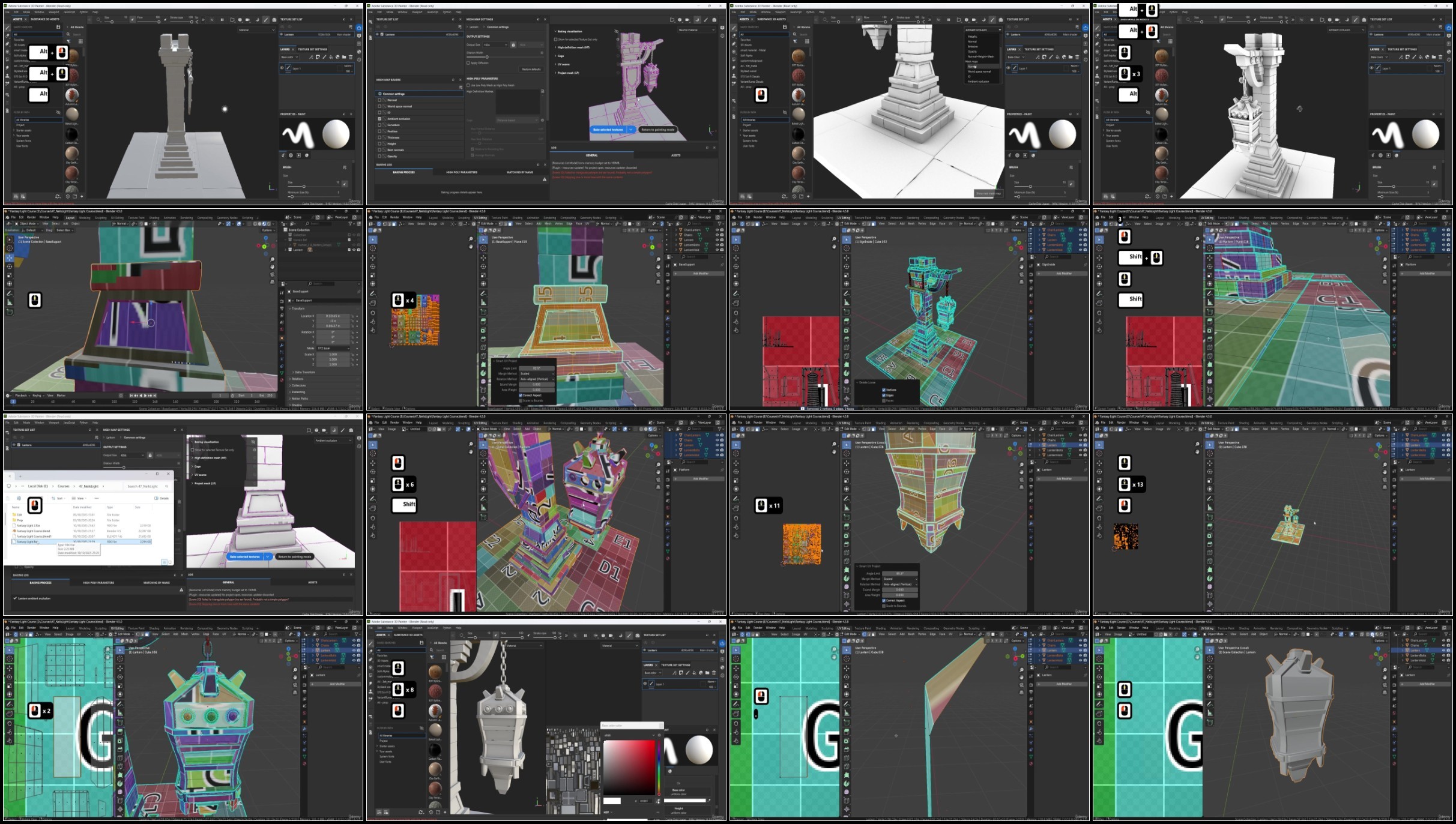Image resolution: width=1456 pixels, height=824 pixels.
Task: Click lock icon beside Output Size 1024
Action: point(513,45)
